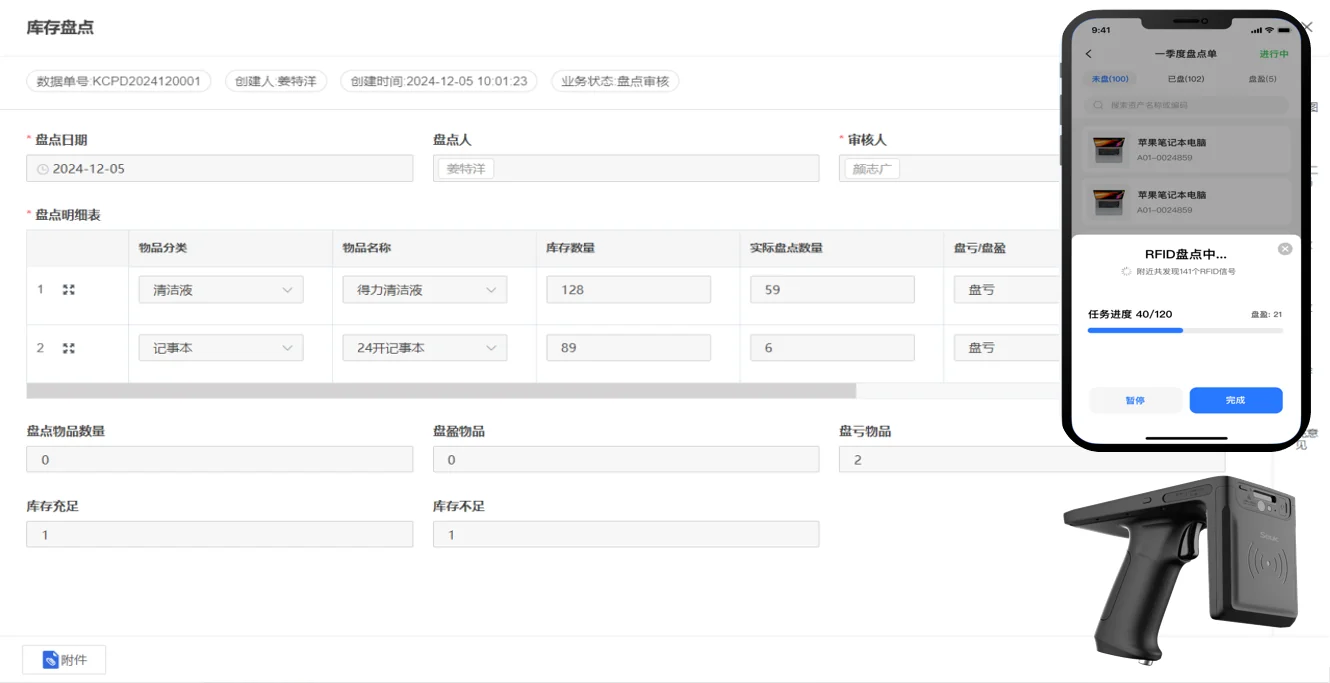Click first 苹果笔记本电脑 thumbnail on phone
The height and width of the screenshot is (683, 1330).
click(1109, 150)
